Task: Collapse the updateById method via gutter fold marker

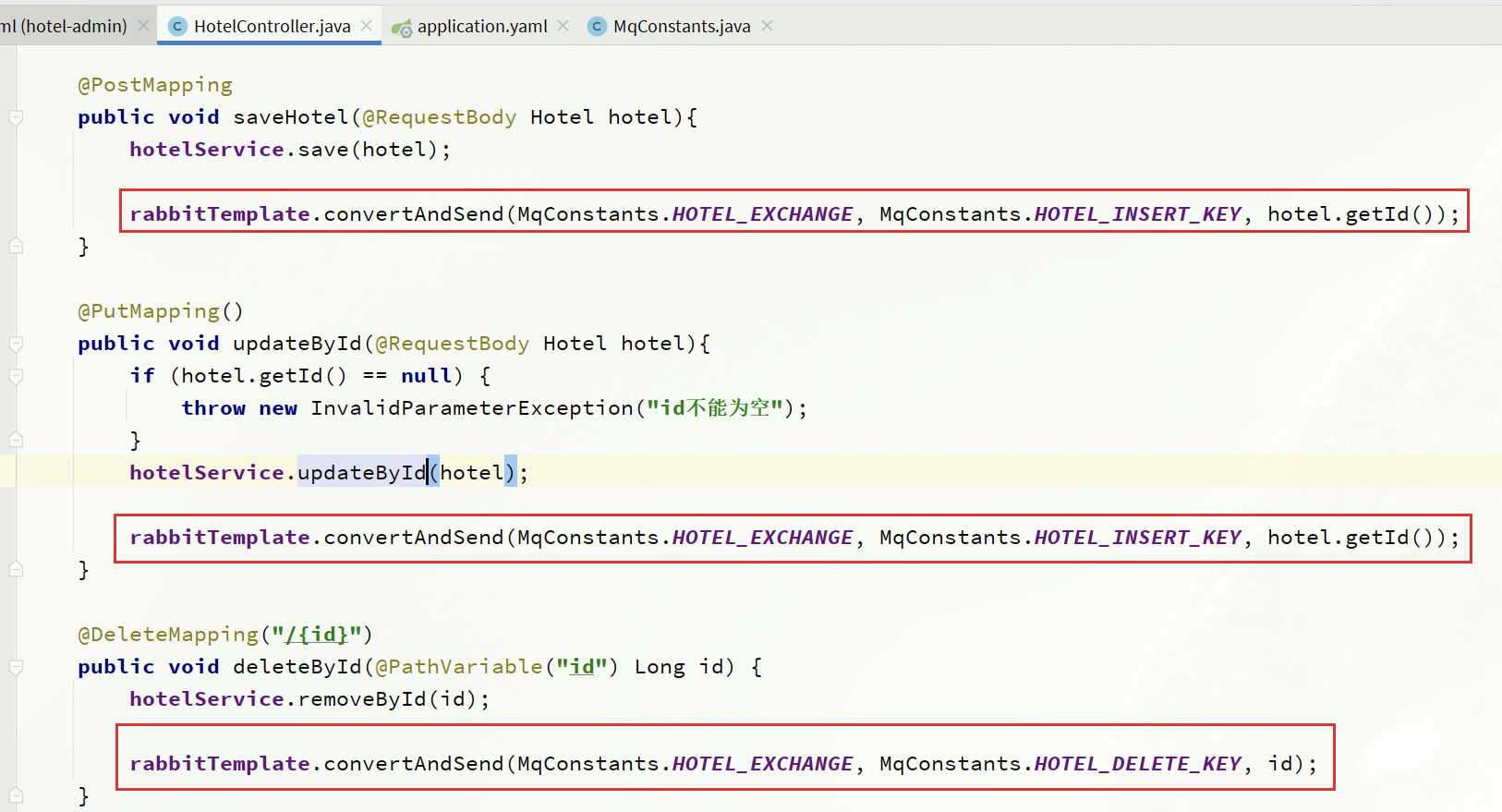Action: pos(16,344)
